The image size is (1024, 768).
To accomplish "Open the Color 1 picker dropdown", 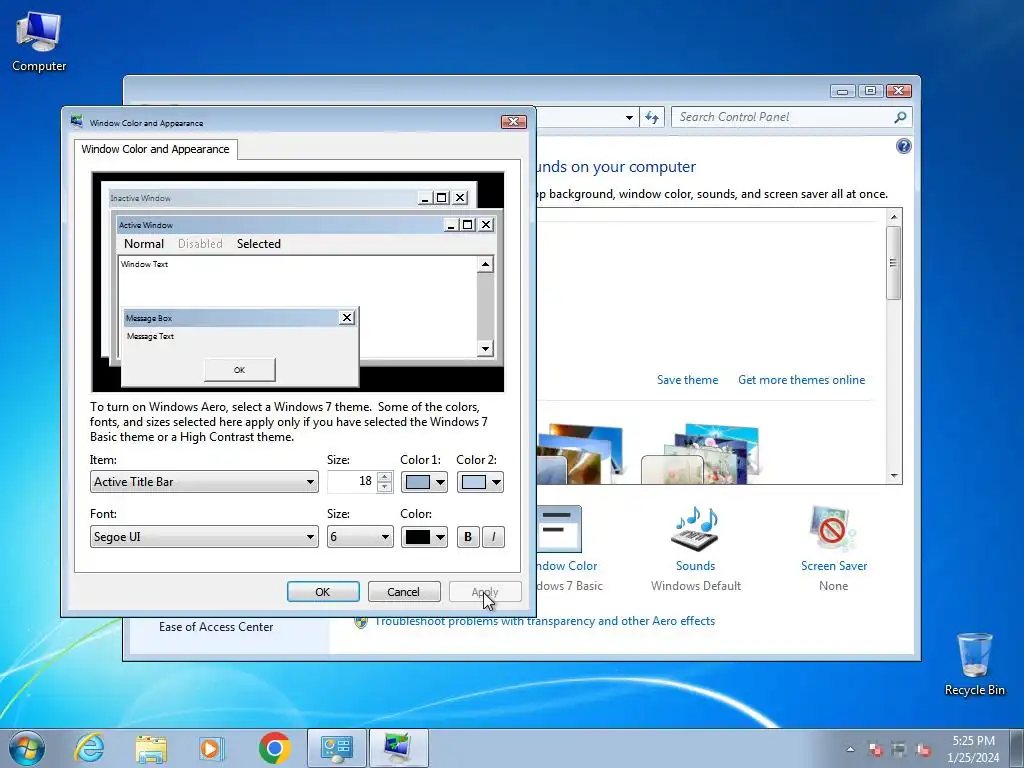I will pyautogui.click(x=424, y=482).
